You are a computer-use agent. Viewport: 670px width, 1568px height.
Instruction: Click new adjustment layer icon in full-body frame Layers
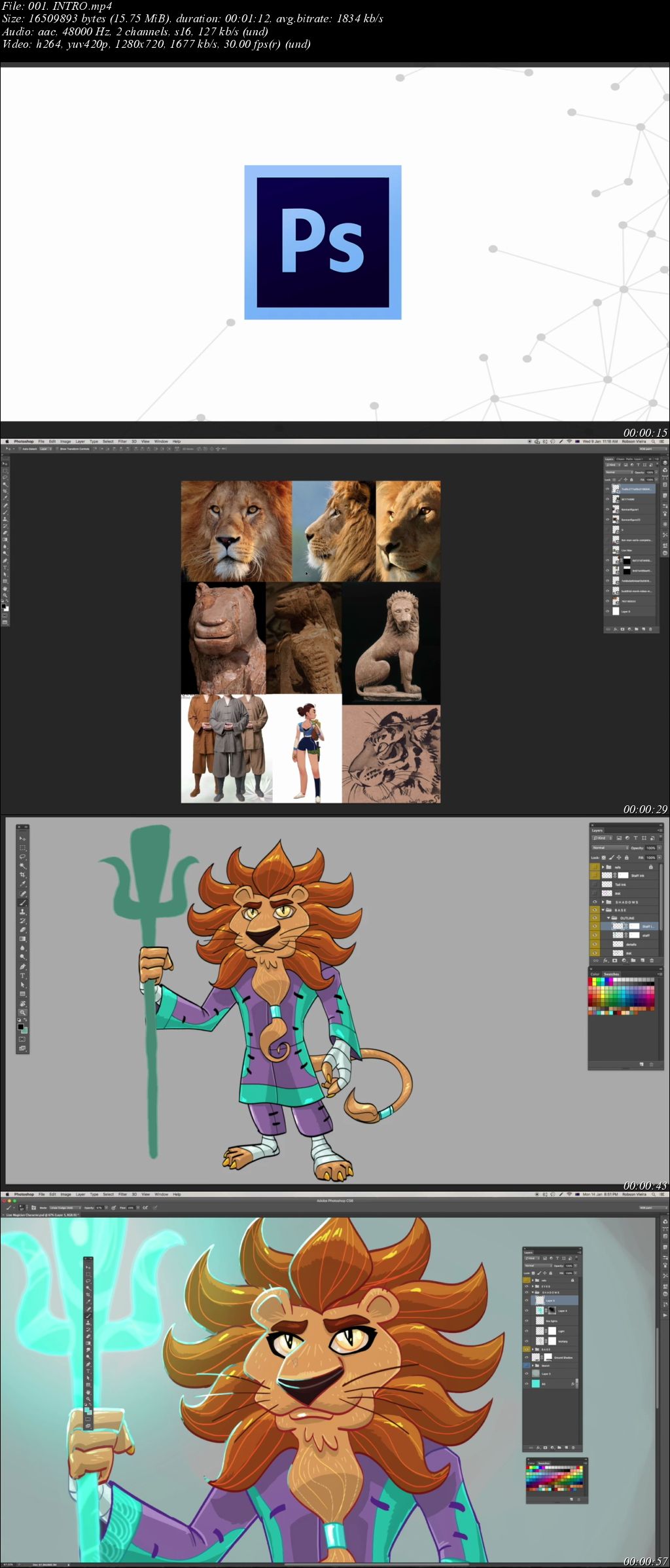tap(624, 960)
